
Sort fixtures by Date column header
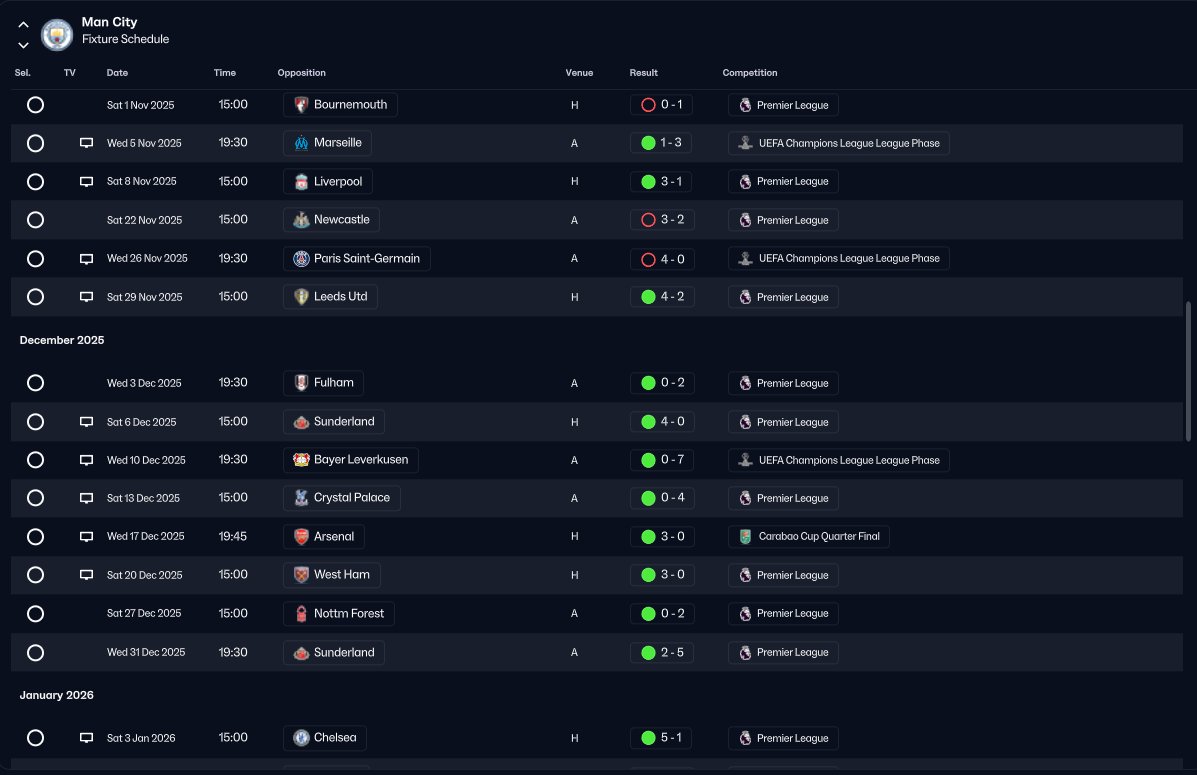tap(117, 73)
